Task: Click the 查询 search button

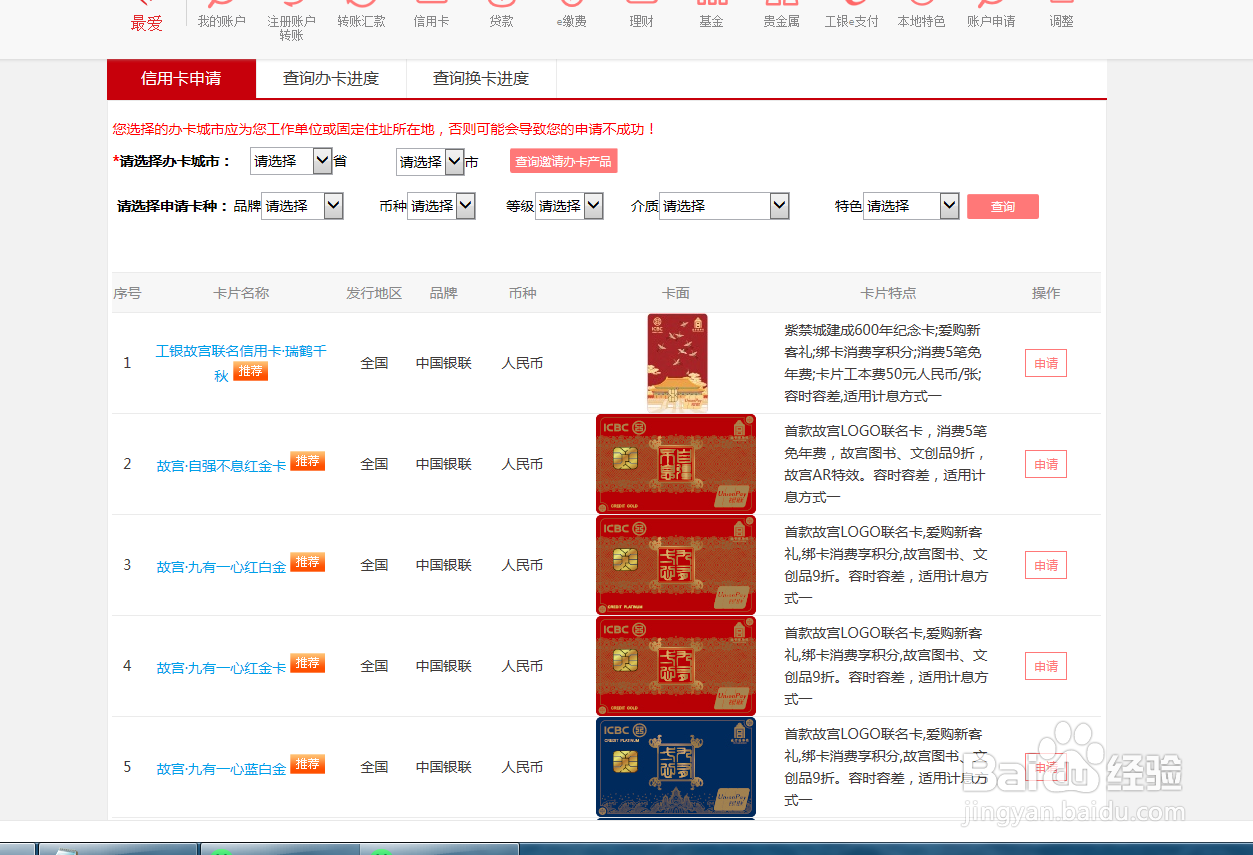Action: (1002, 205)
